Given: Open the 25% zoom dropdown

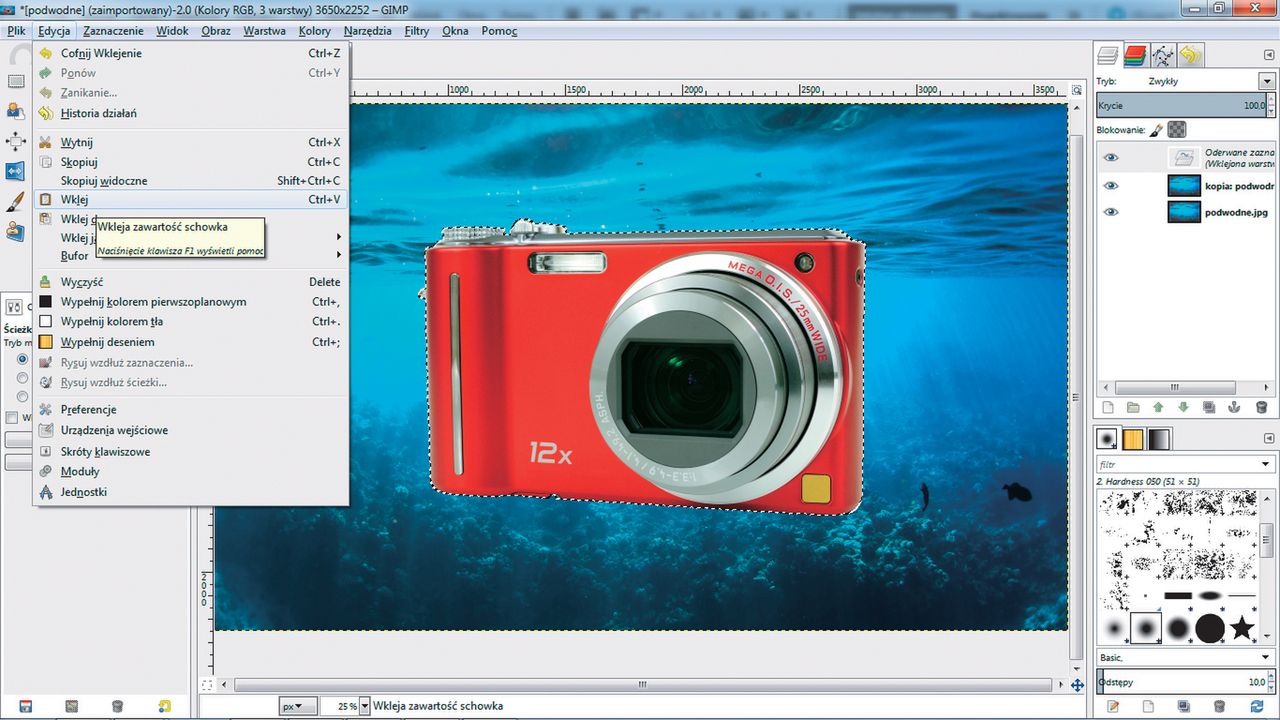Looking at the screenshot, I should click(364, 706).
